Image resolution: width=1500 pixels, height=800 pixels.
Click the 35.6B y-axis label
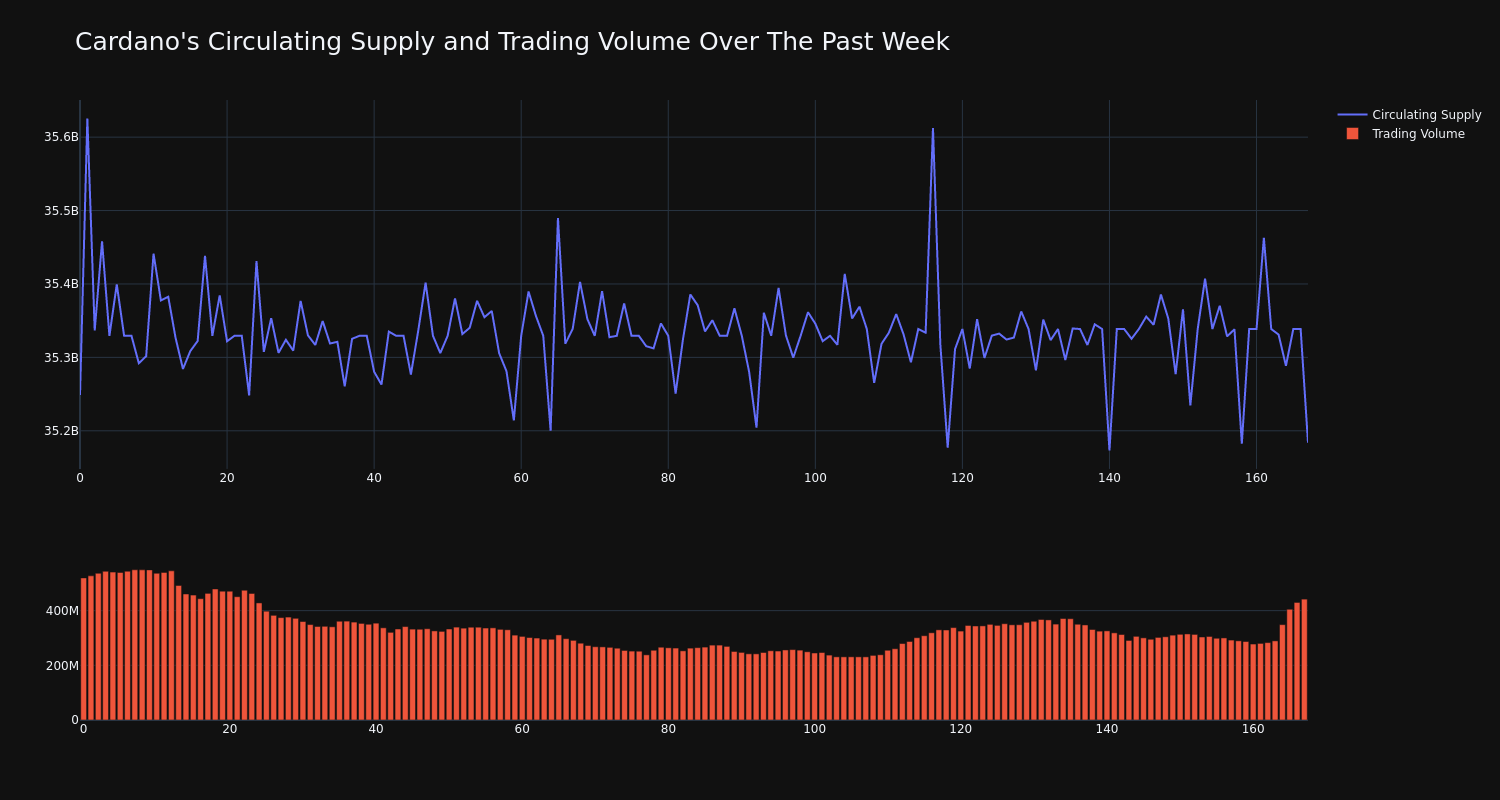tap(61, 137)
